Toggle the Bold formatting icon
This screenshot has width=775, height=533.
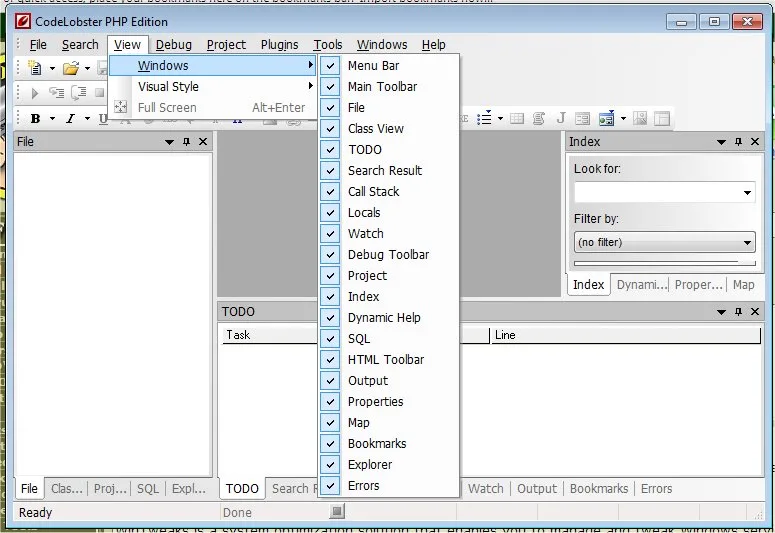point(35,119)
